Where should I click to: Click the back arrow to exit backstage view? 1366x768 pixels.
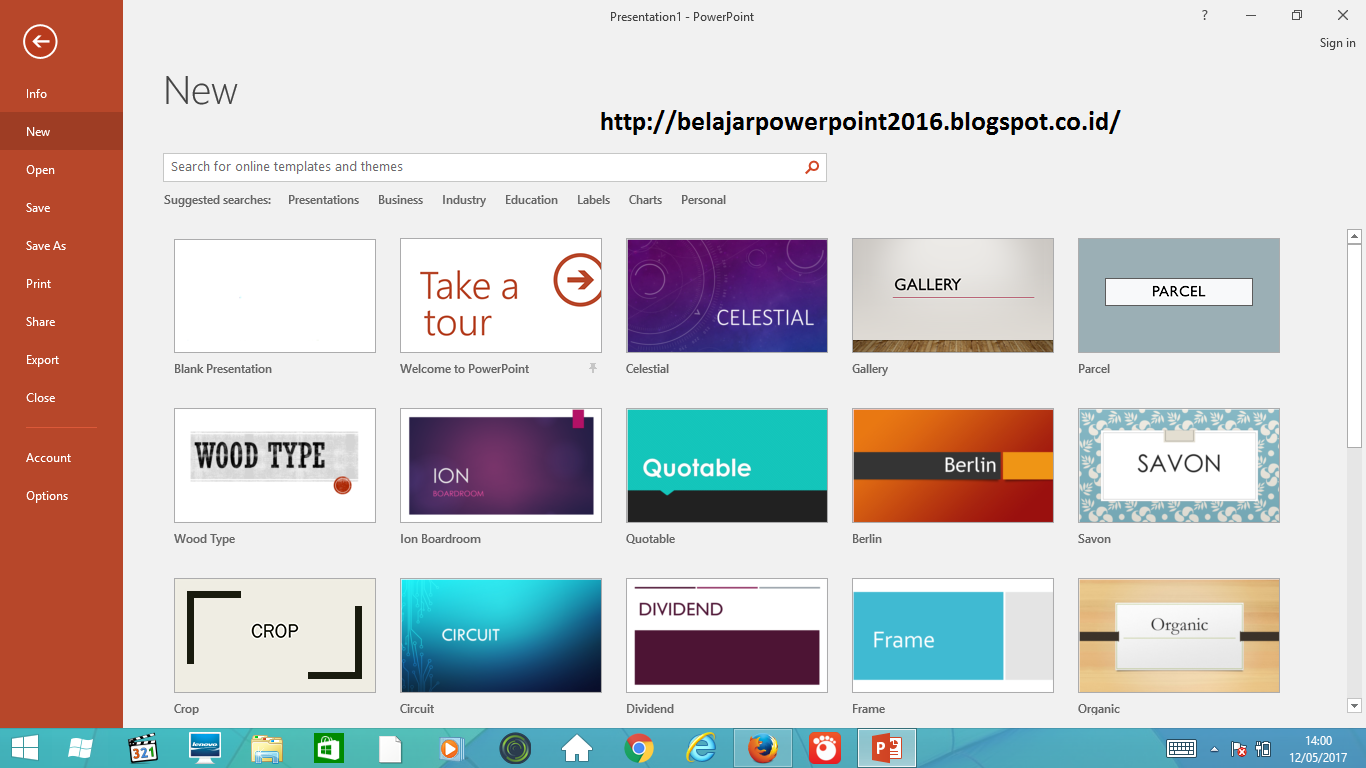tap(40, 42)
